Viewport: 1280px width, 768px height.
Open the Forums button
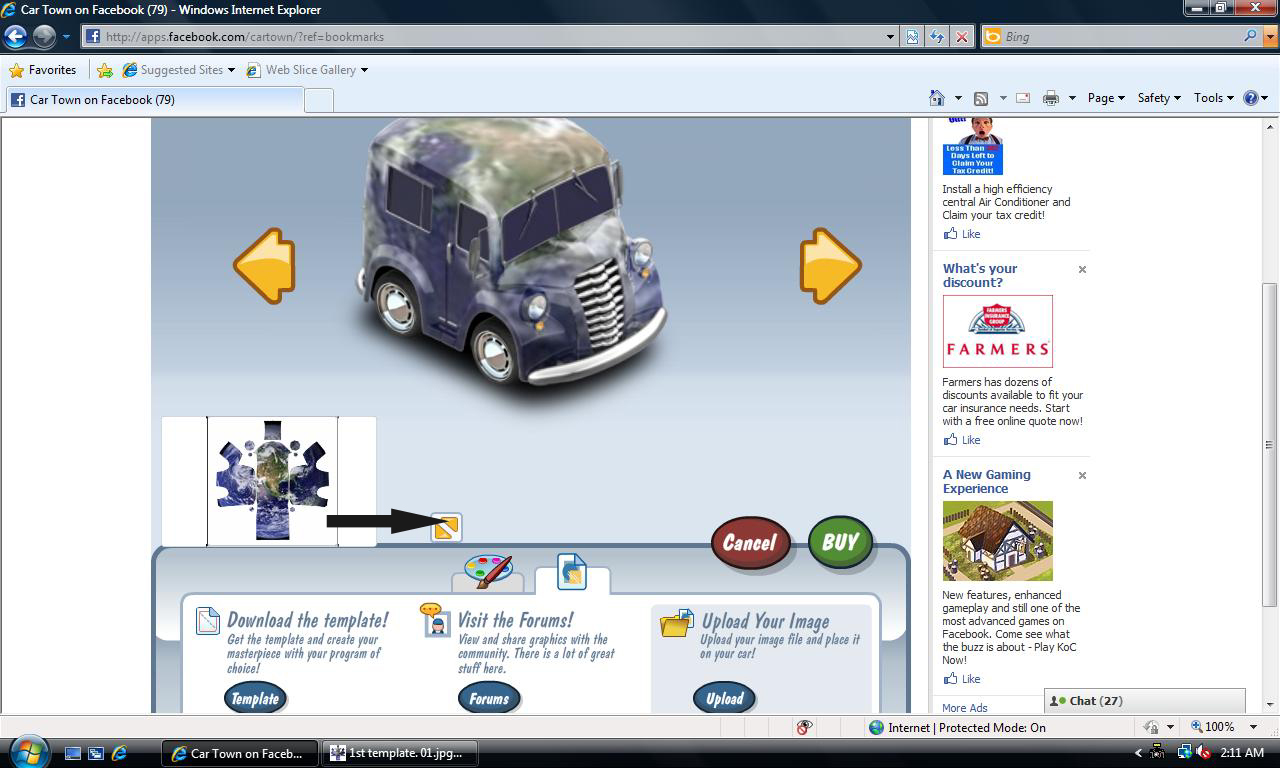[489, 698]
